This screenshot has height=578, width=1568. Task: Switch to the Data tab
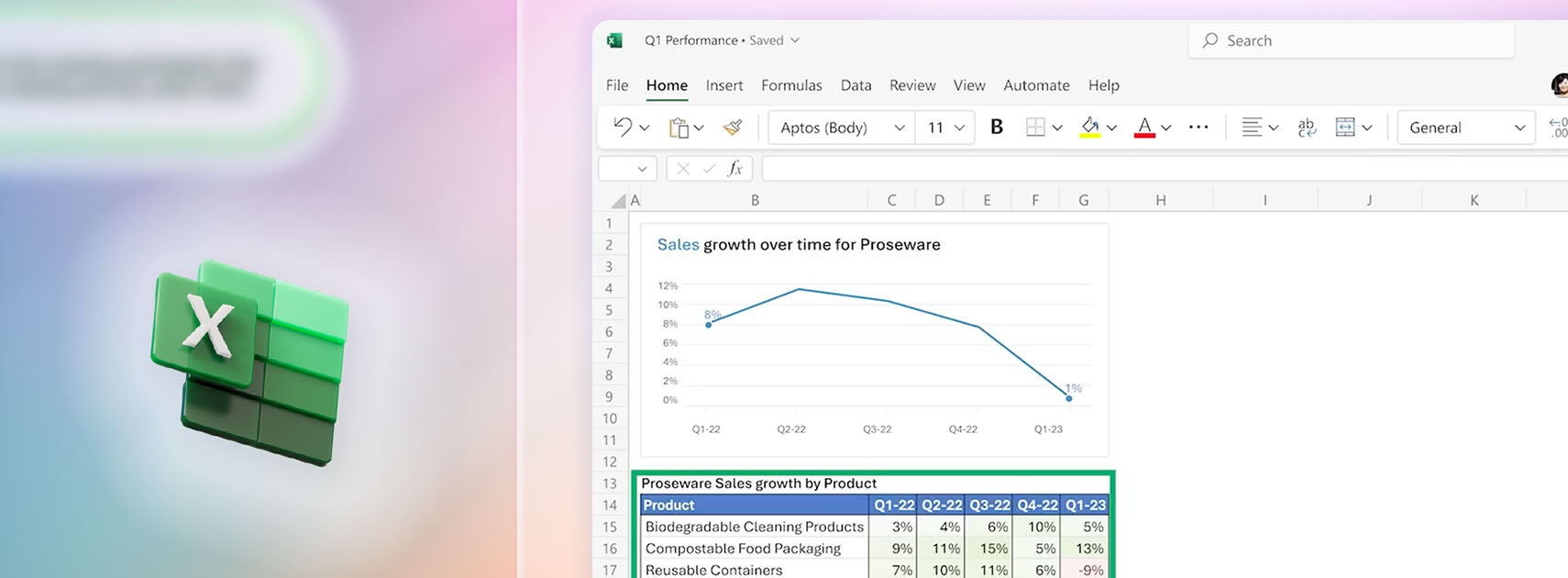(856, 85)
